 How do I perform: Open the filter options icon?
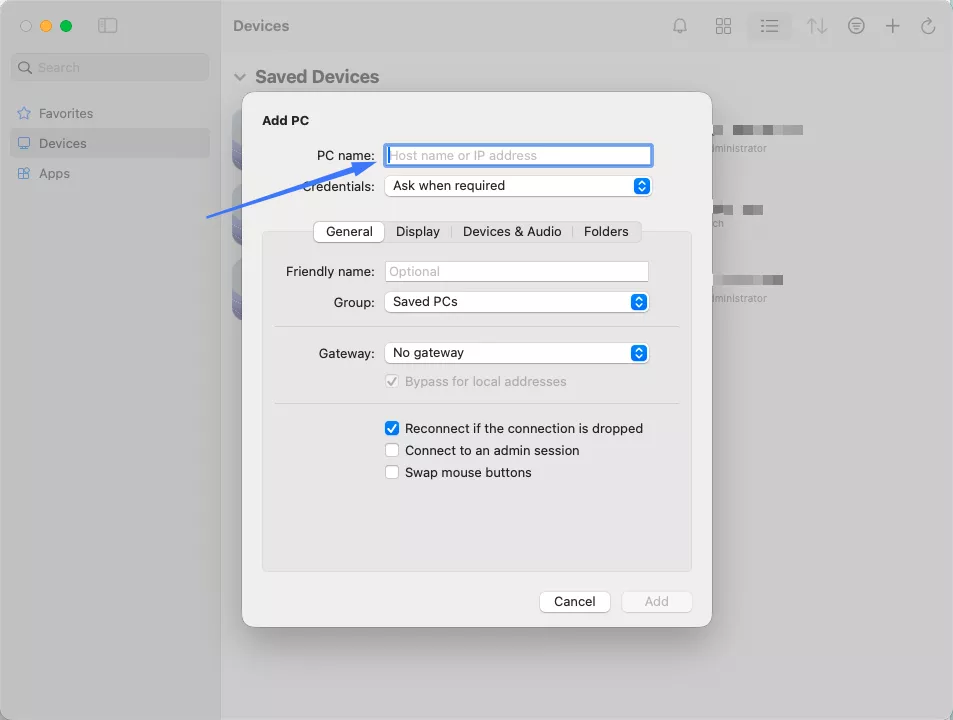[x=856, y=26]
